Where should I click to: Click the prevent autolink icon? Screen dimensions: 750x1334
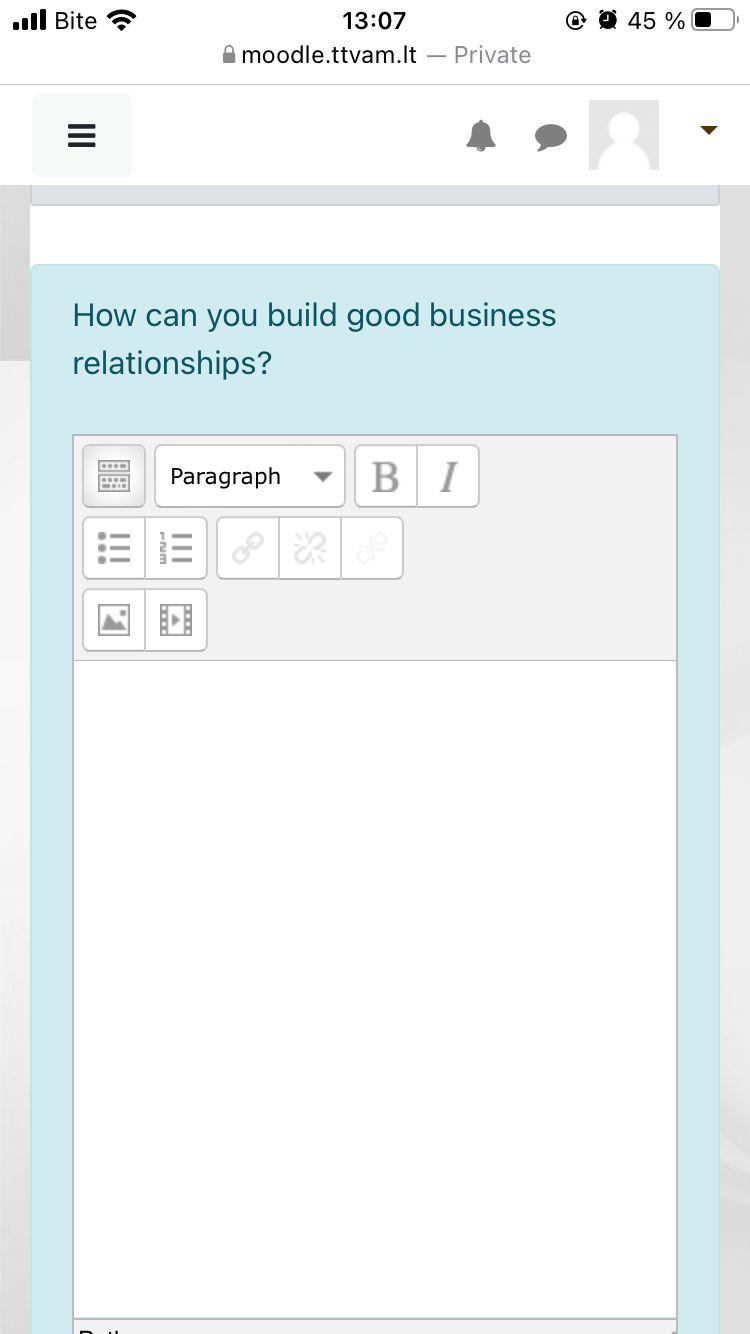[x=372, y=548]
